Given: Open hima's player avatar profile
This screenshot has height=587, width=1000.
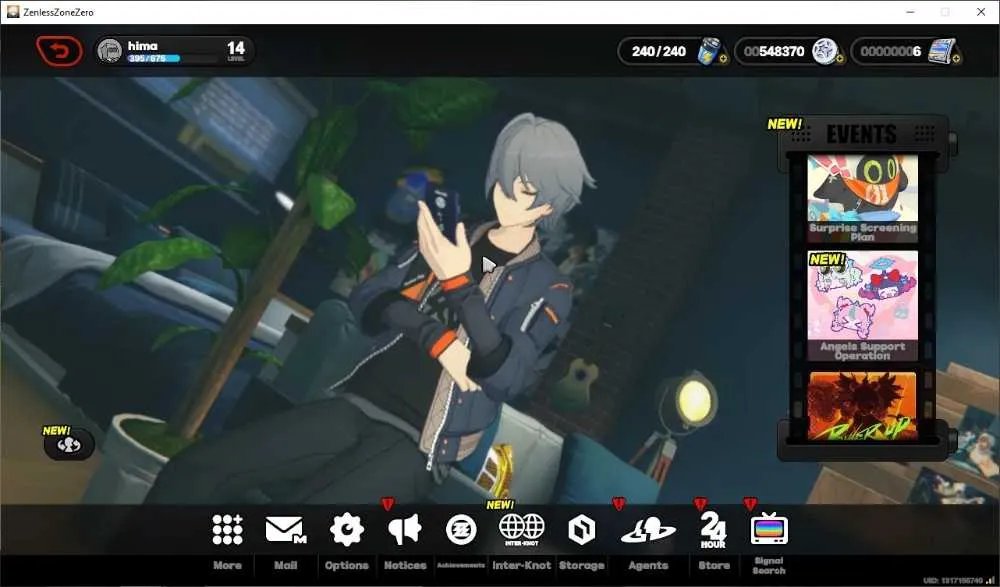Looking at the screenshot, I should [110, 51].
